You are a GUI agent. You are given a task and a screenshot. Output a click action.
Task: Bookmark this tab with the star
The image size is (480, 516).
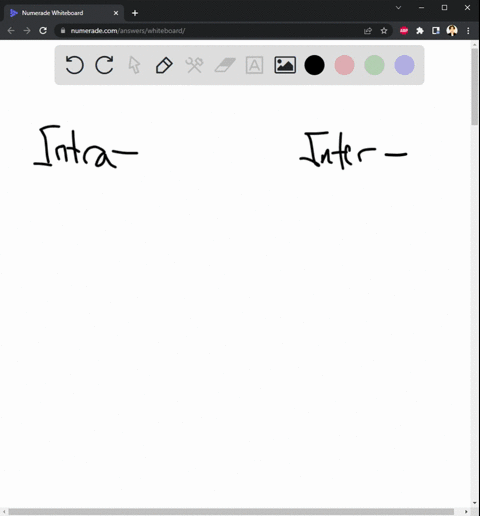click(384, 31)
